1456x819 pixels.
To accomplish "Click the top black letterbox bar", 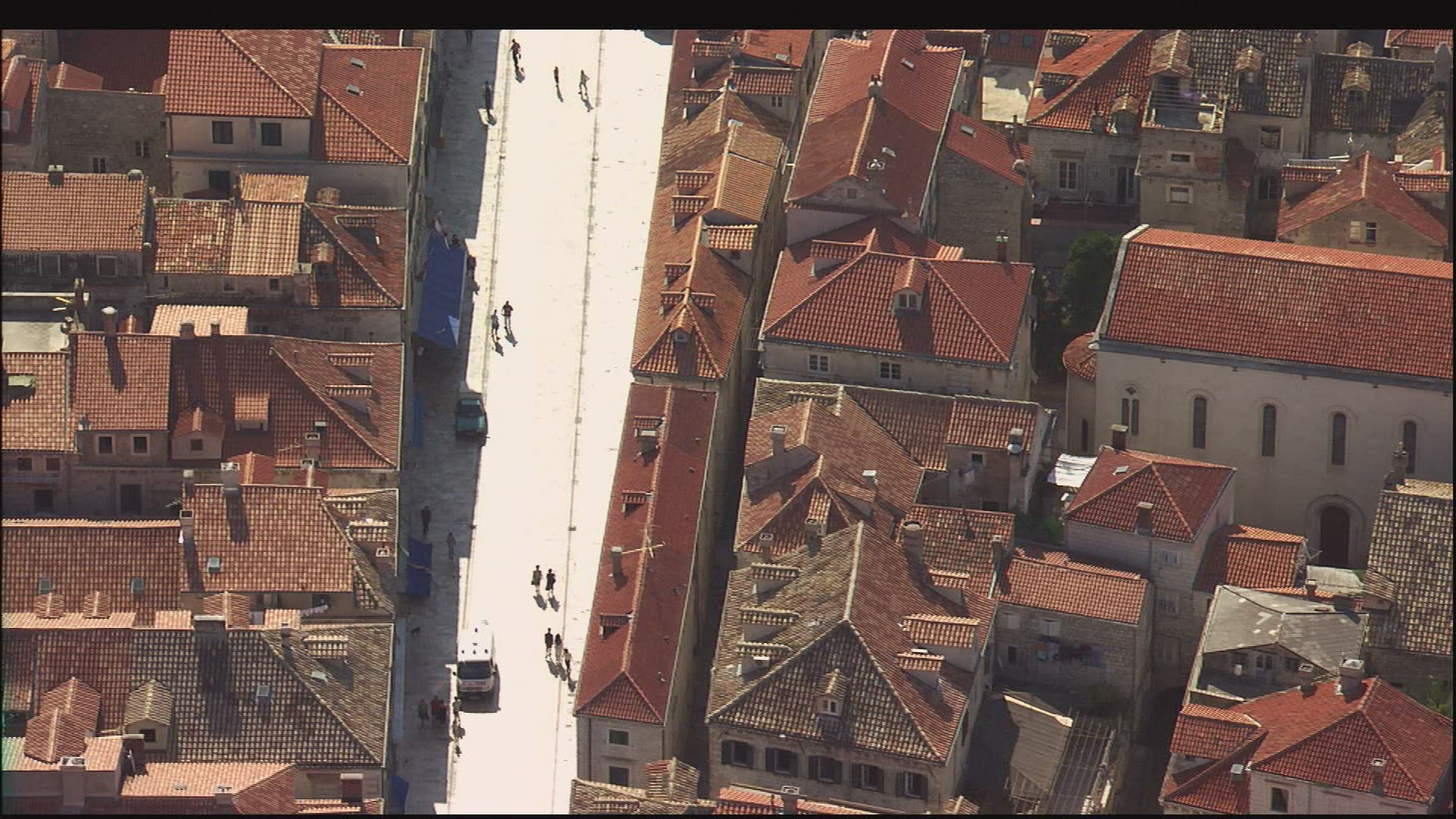I will [728, 14].
